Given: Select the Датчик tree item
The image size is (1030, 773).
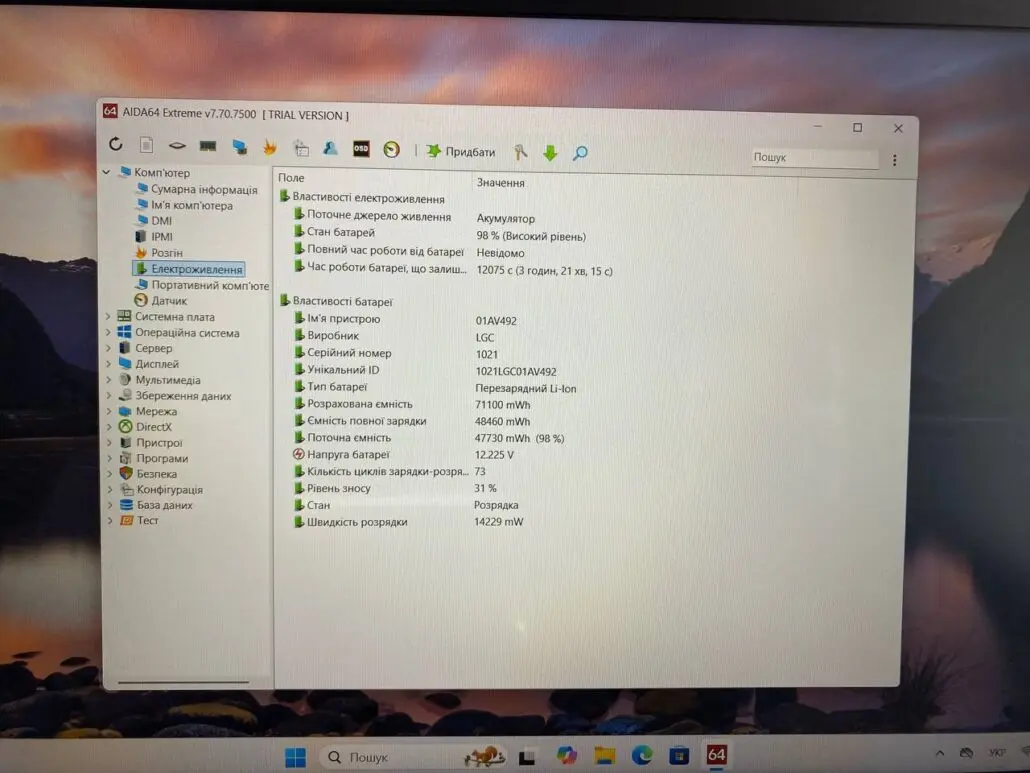Looking at the screenshot, I should pos(168,301).
